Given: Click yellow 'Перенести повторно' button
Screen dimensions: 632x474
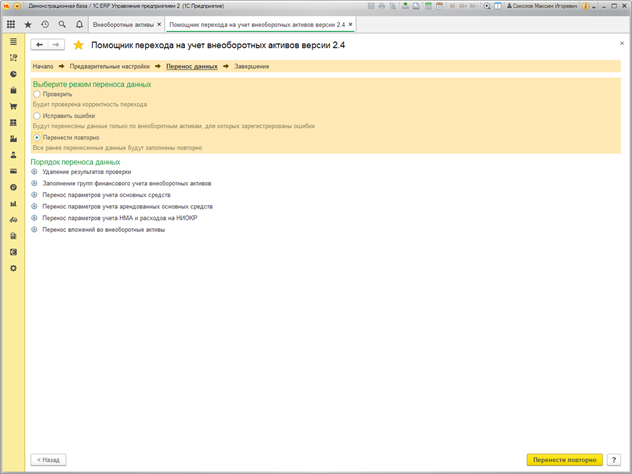Looking at the screenshot, I should click(x=565, y=459).
